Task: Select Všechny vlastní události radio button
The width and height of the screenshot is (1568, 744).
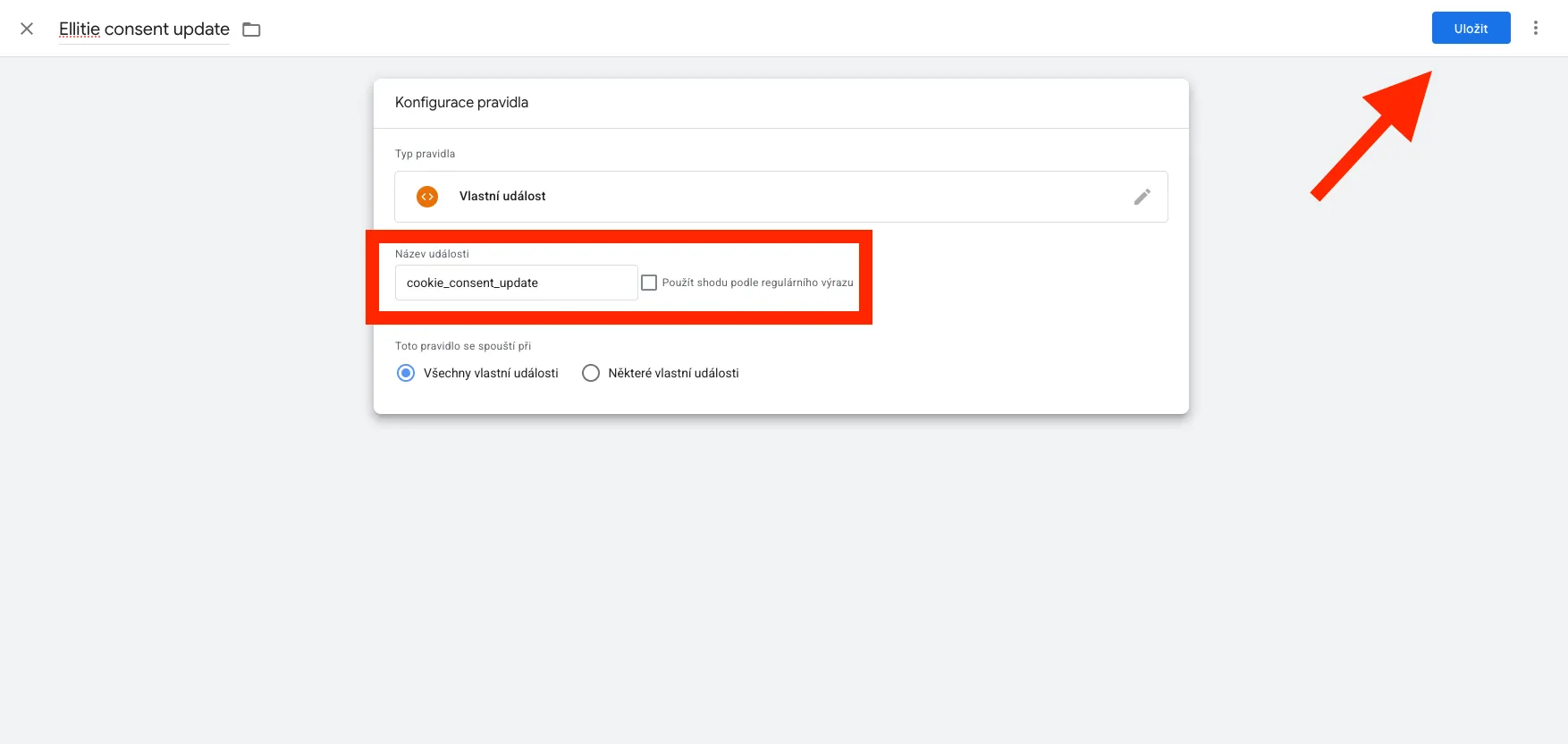Action: [x=406, y=373]
